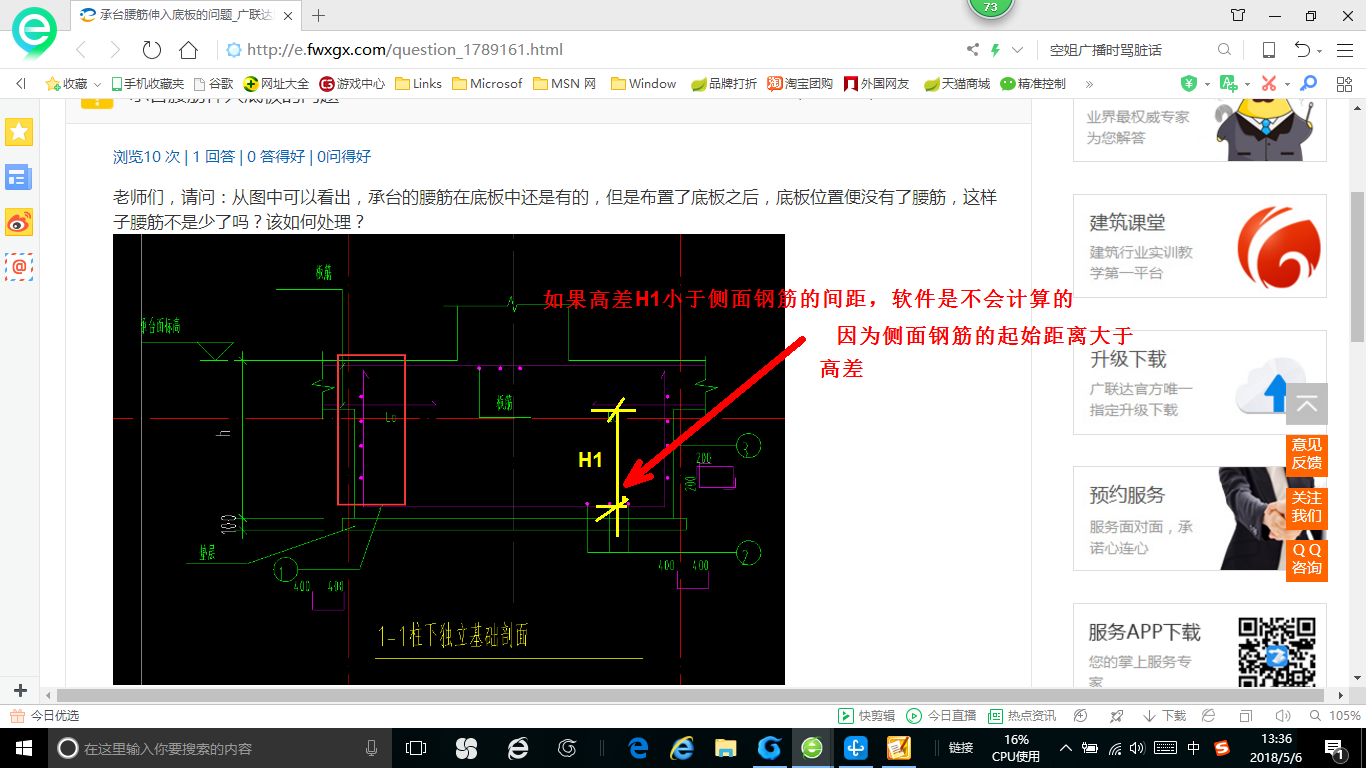Open the Microsof bookmark folder
The image size is (1366, 768).
(x=487, y=84)
